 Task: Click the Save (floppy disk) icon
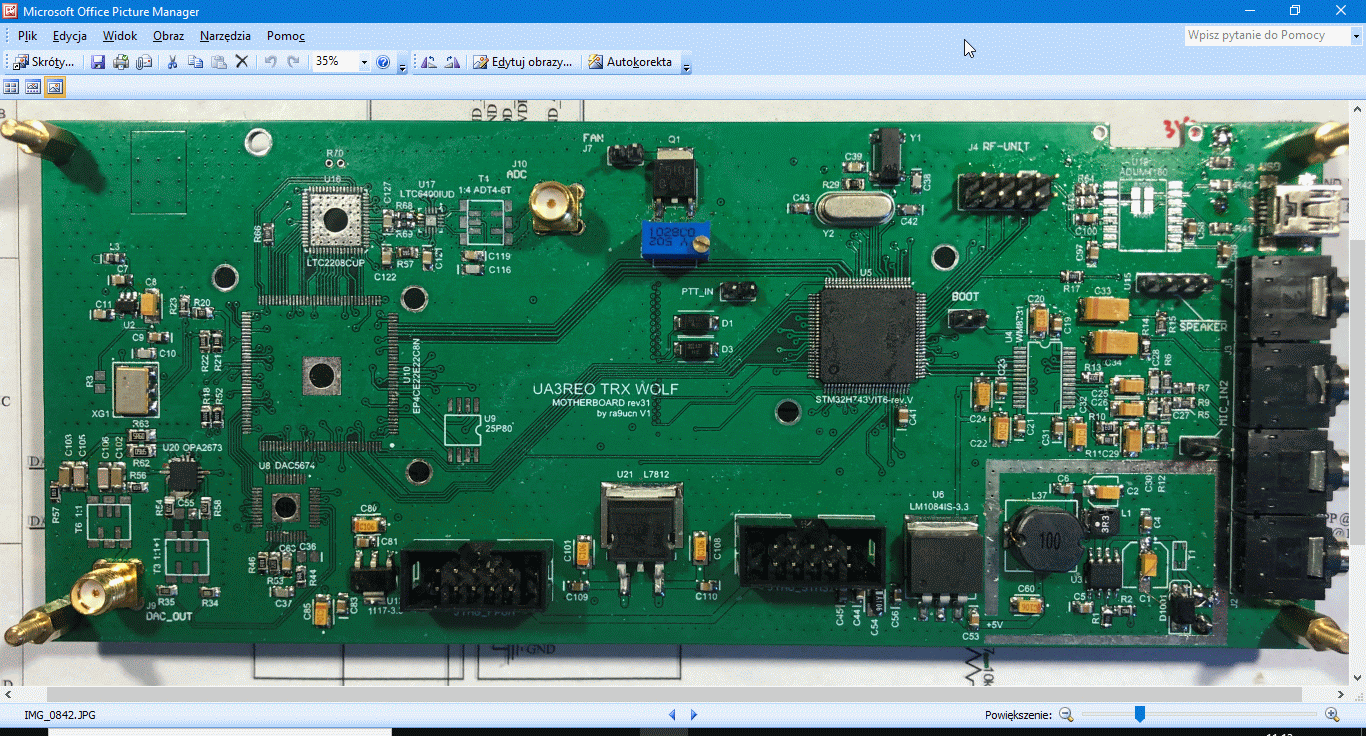[98, 62]
